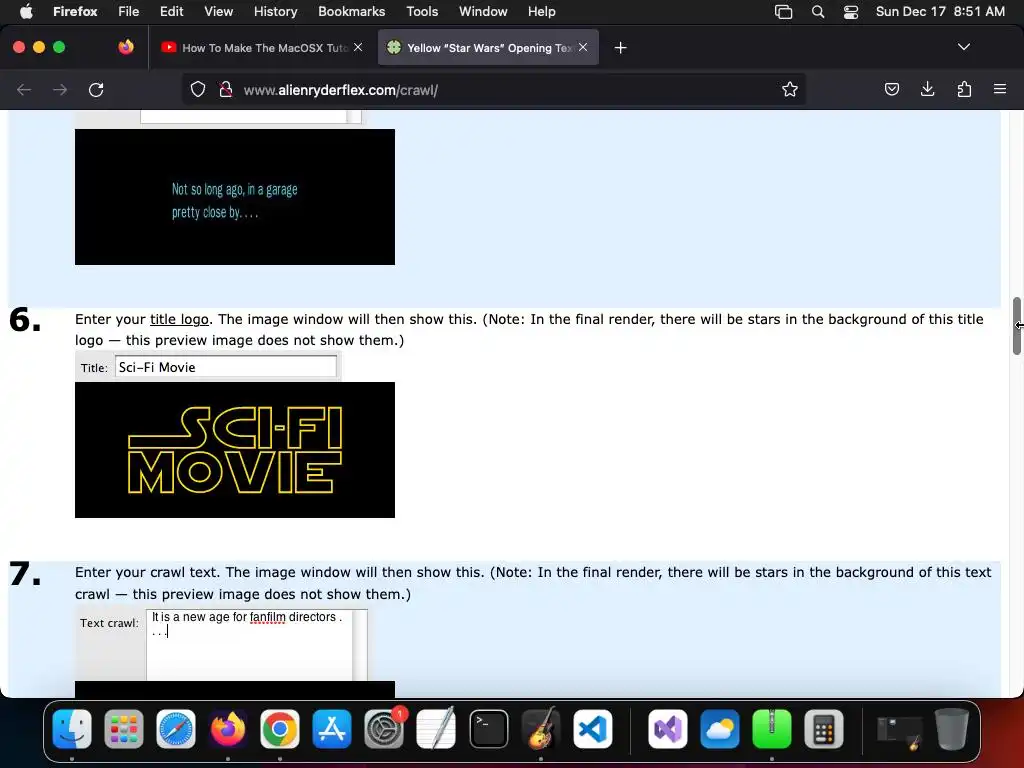Launch Safari from the Dock
Image resolution: width=1024 pixels, height=768 pixels.
(176, 729)
